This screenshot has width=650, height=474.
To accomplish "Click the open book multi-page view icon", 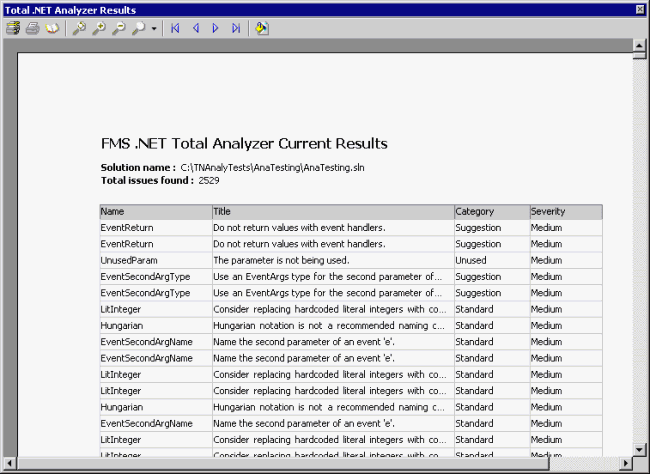I will (x=52, y=28).
